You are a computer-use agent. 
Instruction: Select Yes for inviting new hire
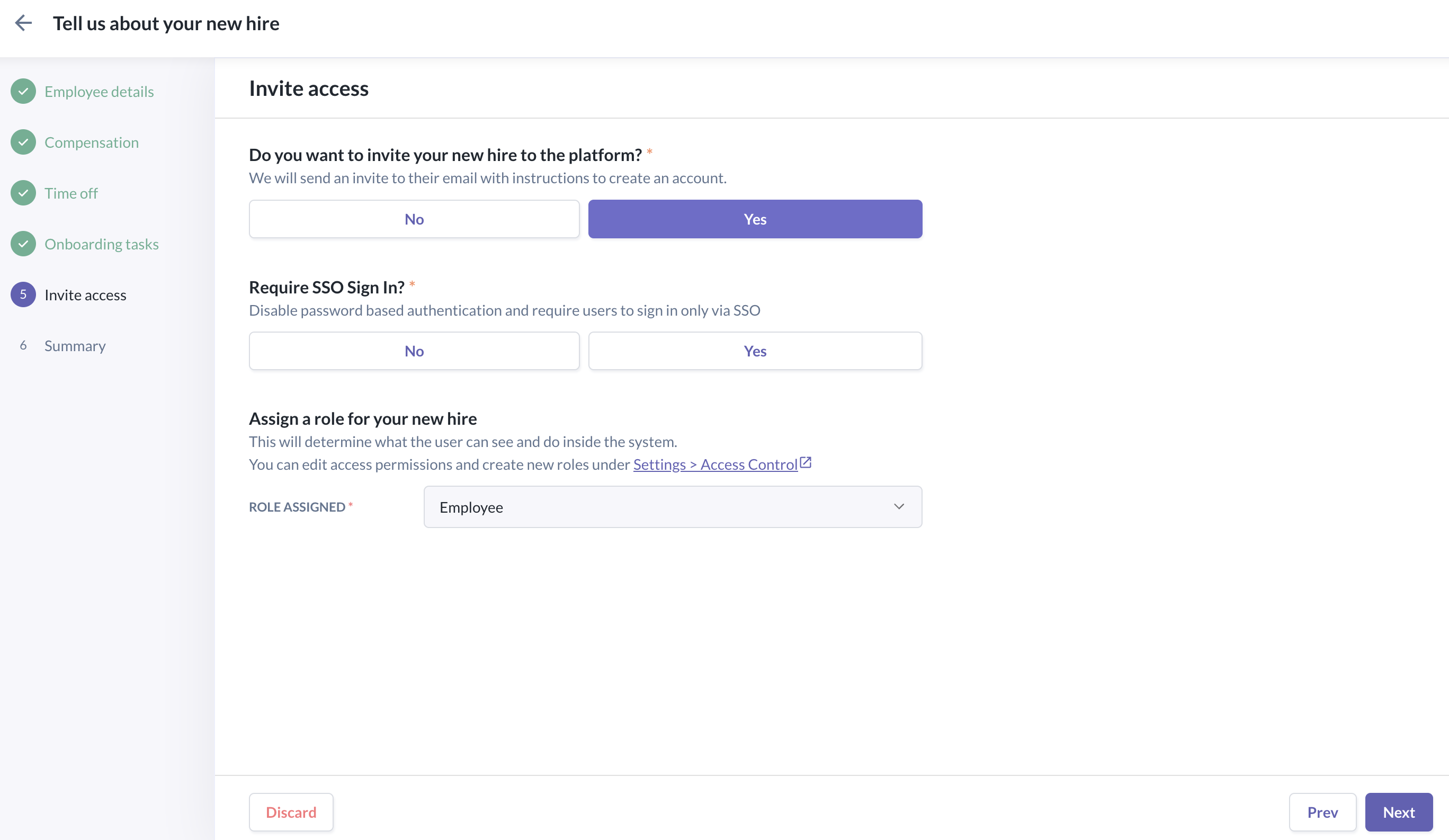(x=755, y=219)
